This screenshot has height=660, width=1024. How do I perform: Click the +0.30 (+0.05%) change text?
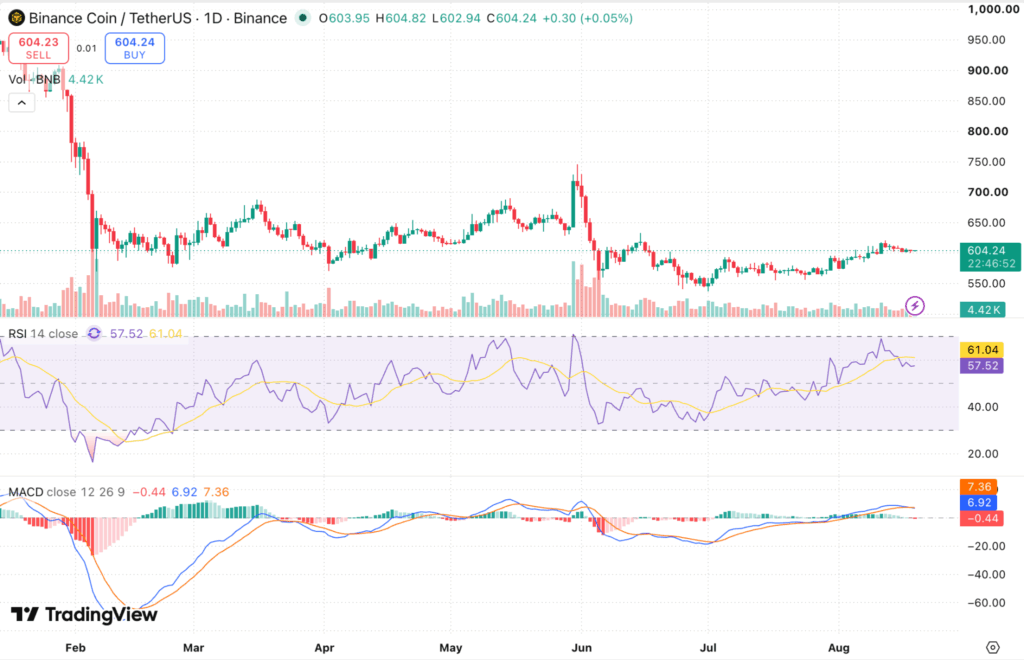tap(588, 18)
